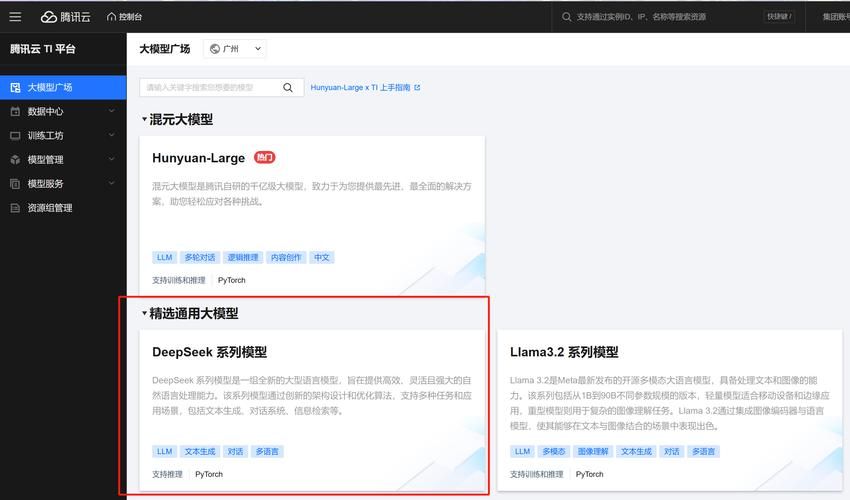
Task: Click the 多语言 tag on Llama3.2 card
Action: pos(704,451)
